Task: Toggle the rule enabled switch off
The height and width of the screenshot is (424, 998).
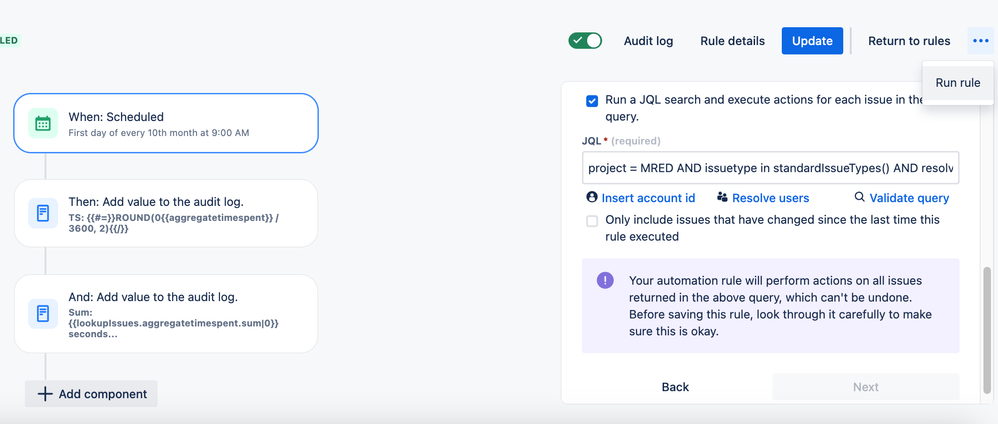Action: [585, 41]
